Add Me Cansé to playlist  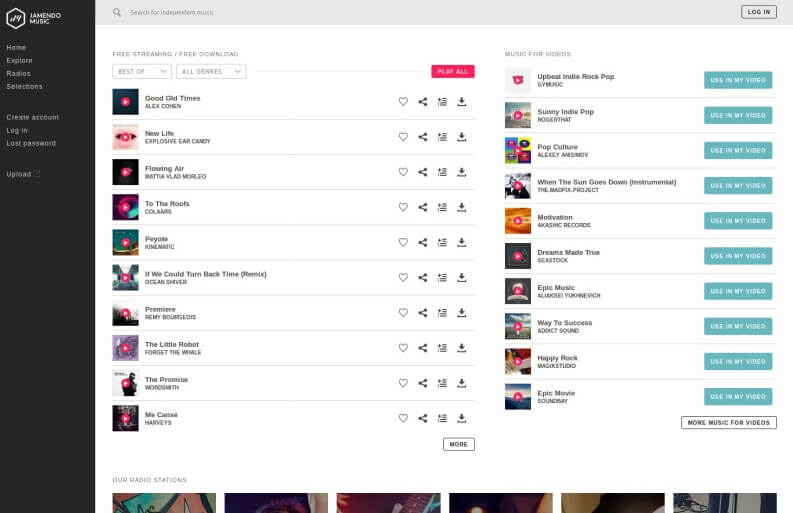(442, 418)
